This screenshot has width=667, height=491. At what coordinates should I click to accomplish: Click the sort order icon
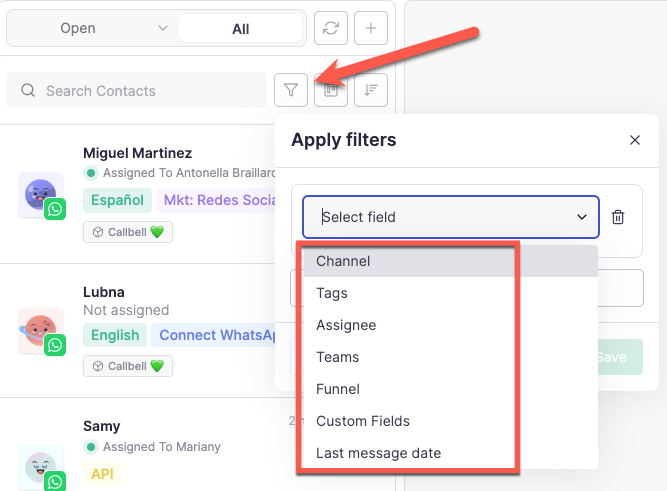click(x=371, y=90)
